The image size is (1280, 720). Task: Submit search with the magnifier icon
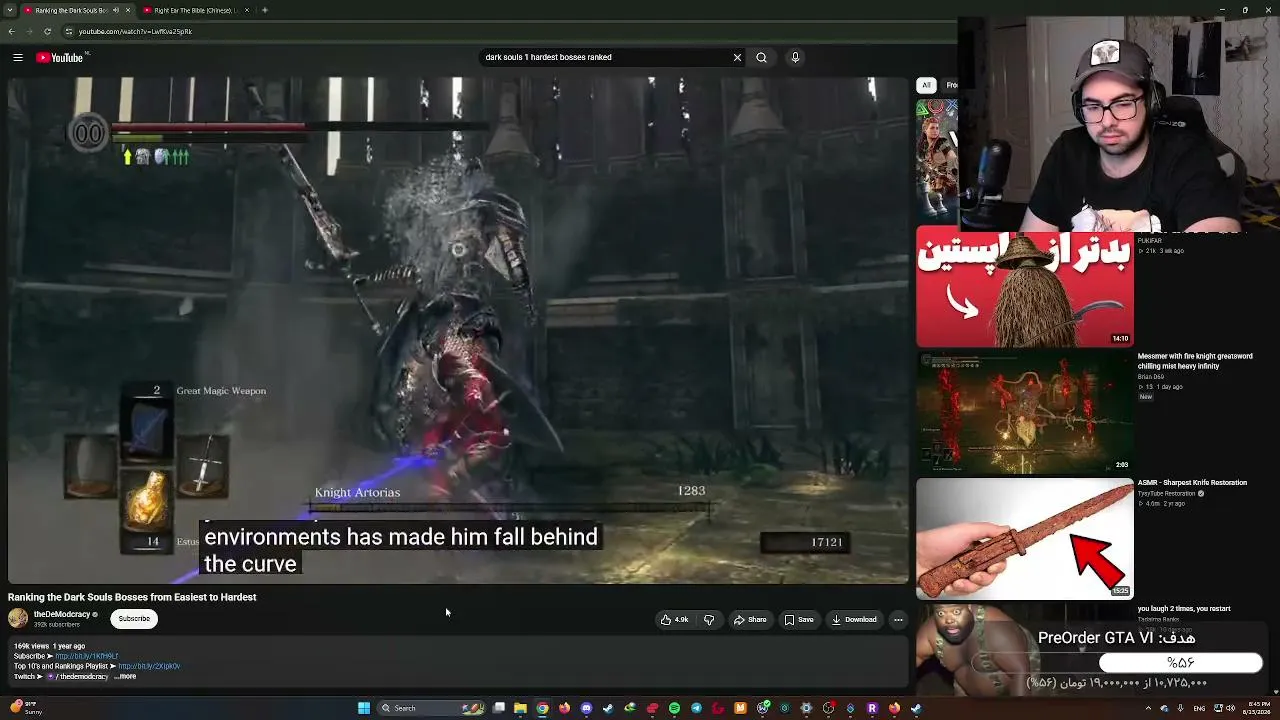point(761,57)
